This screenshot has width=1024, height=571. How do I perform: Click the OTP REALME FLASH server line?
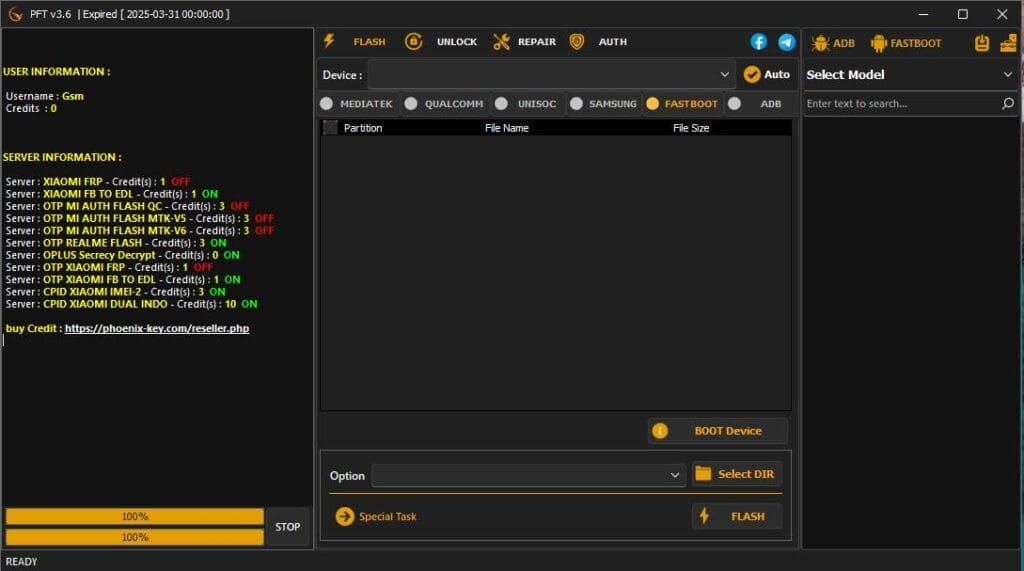(x=116, y=242)
